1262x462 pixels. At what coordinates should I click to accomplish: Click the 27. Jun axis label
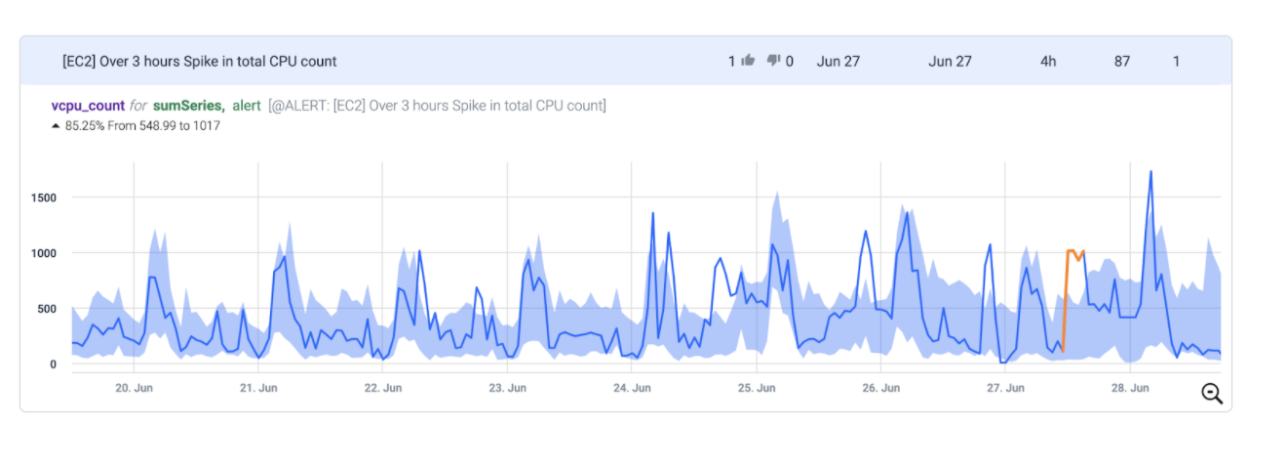click(1005, 387)
